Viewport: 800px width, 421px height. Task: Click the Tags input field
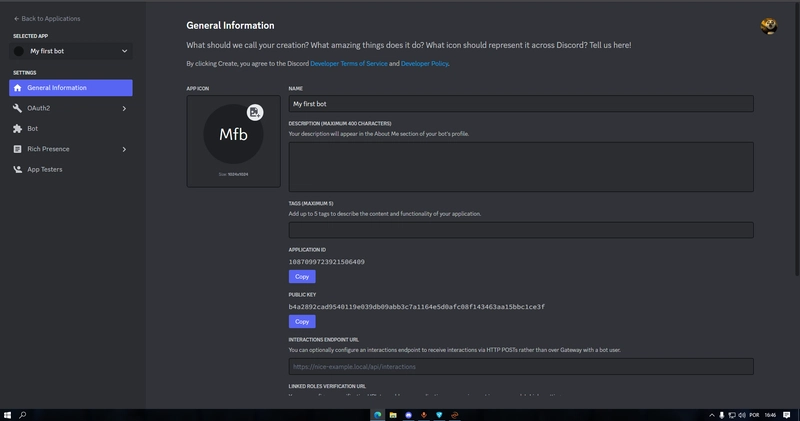coord(521,230)
